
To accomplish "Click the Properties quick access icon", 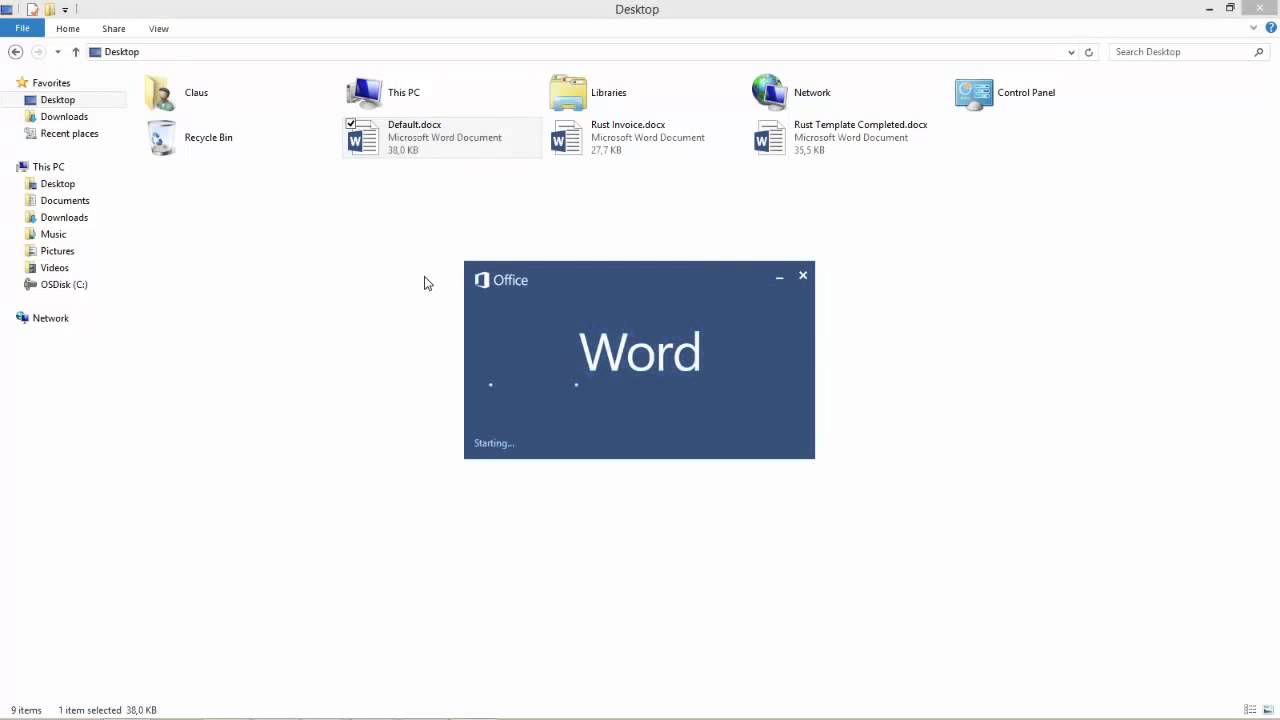I will [x=33, y=9].
